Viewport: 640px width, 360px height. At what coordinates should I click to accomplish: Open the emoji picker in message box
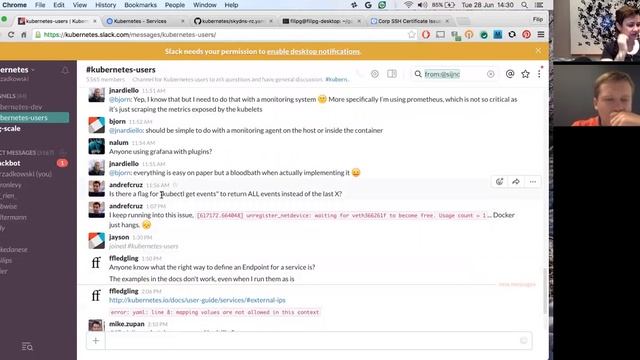pyautogui.click(x=524, y=340)
